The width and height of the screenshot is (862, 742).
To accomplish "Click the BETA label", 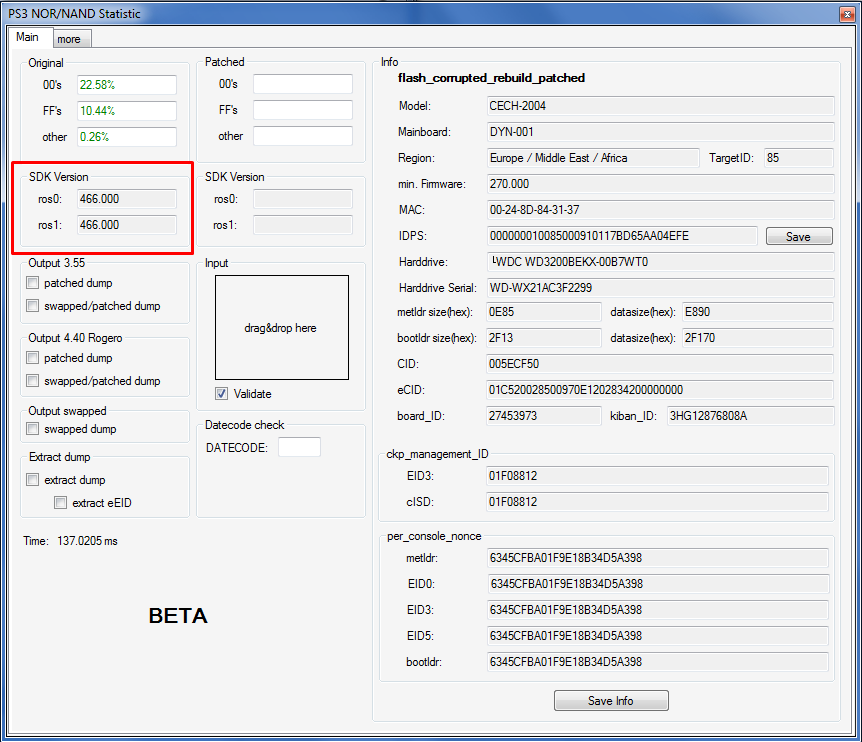I will (178, 616).
